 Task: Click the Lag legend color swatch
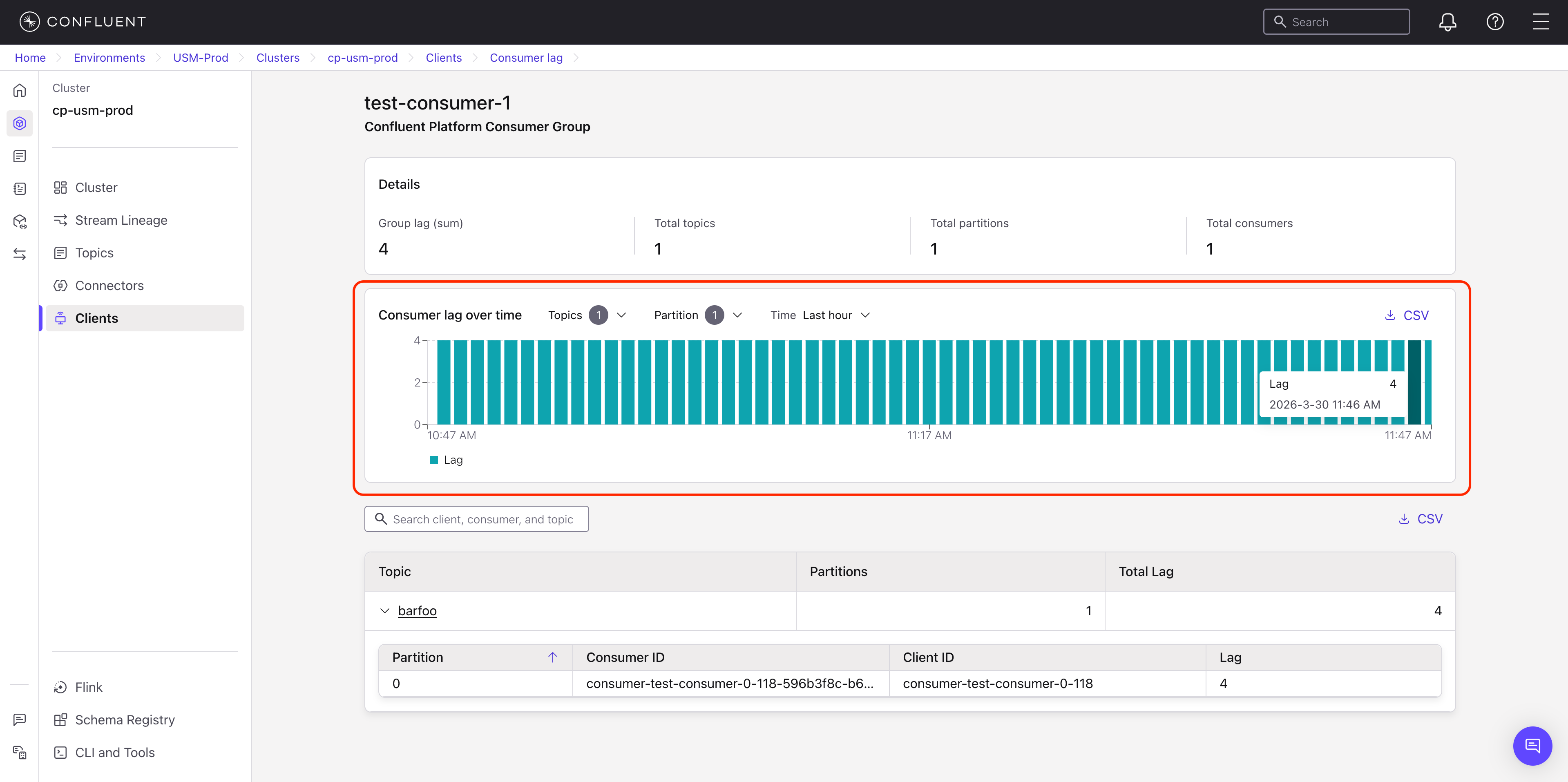coord(434,460)
